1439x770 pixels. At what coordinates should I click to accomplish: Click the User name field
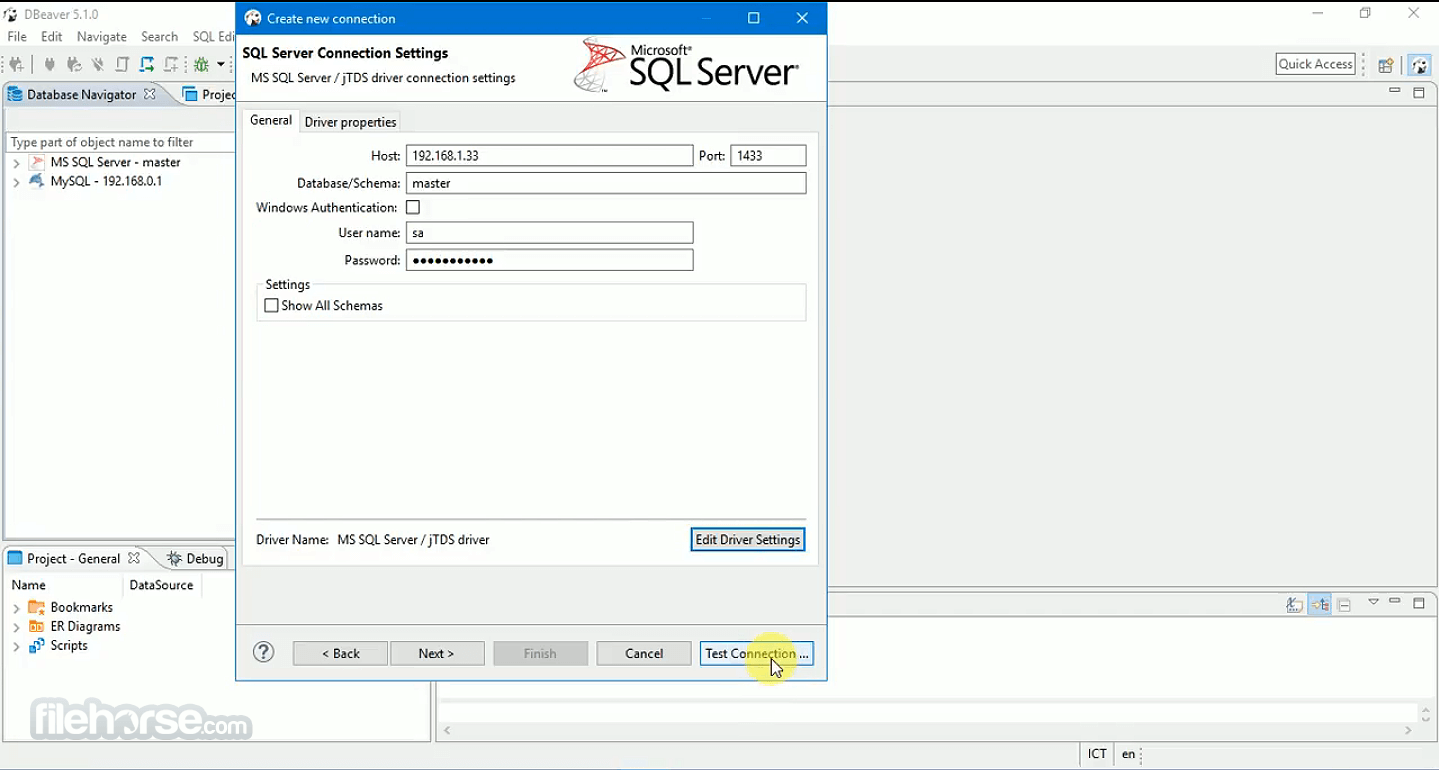pos(549,233)
